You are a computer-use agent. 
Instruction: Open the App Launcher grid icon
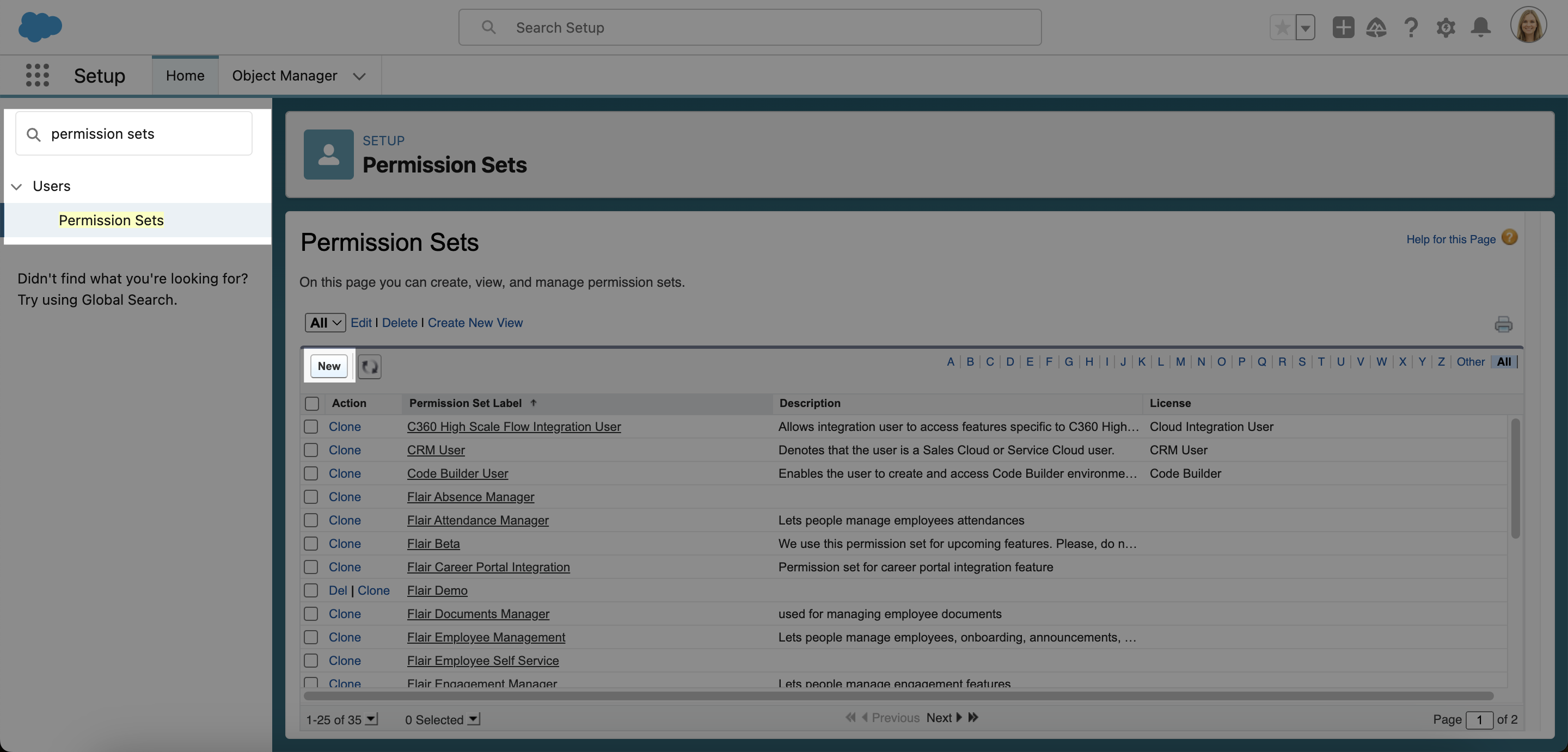click(x=37, y=76)
